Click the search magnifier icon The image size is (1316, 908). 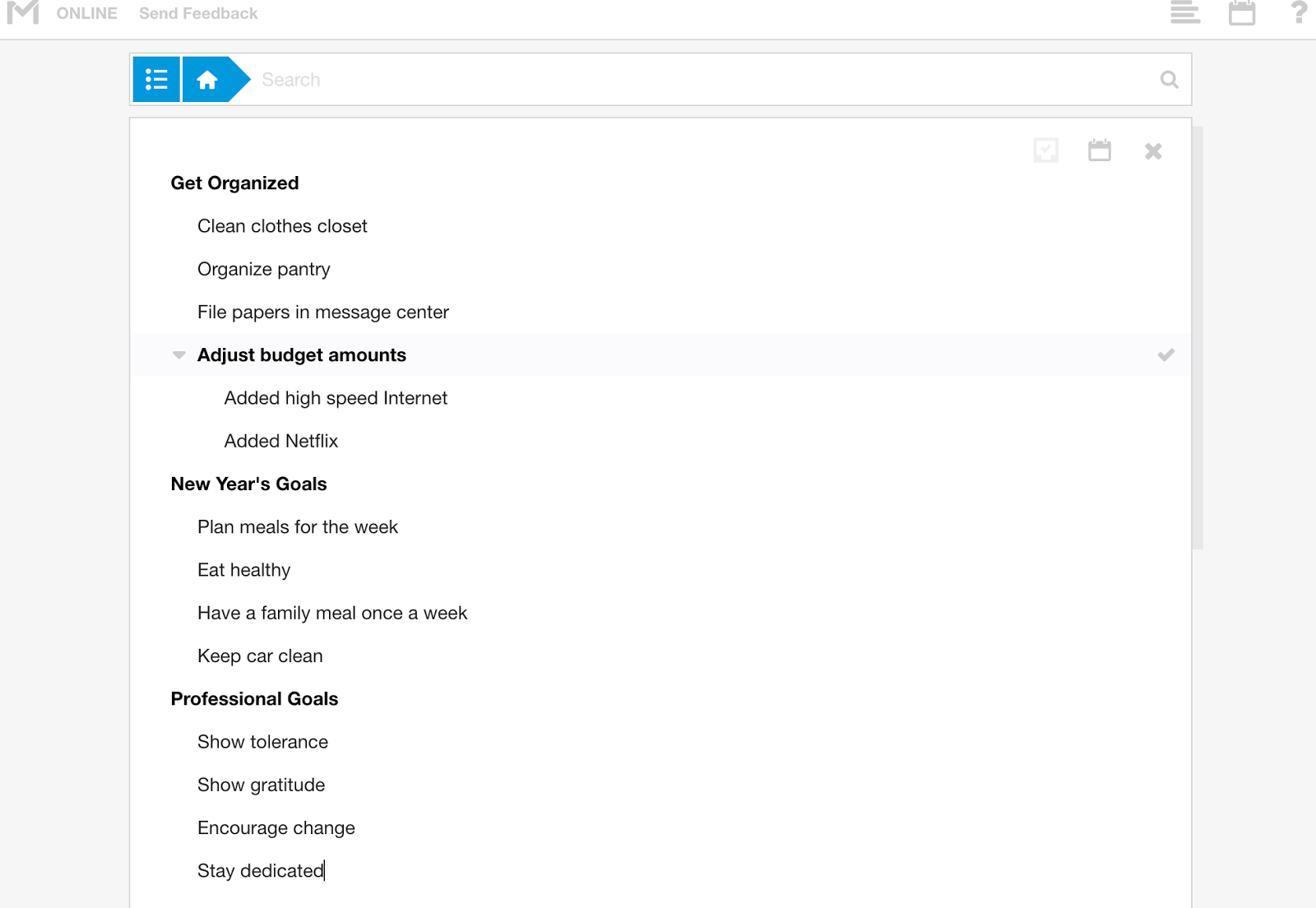[x=1169, y=80]
